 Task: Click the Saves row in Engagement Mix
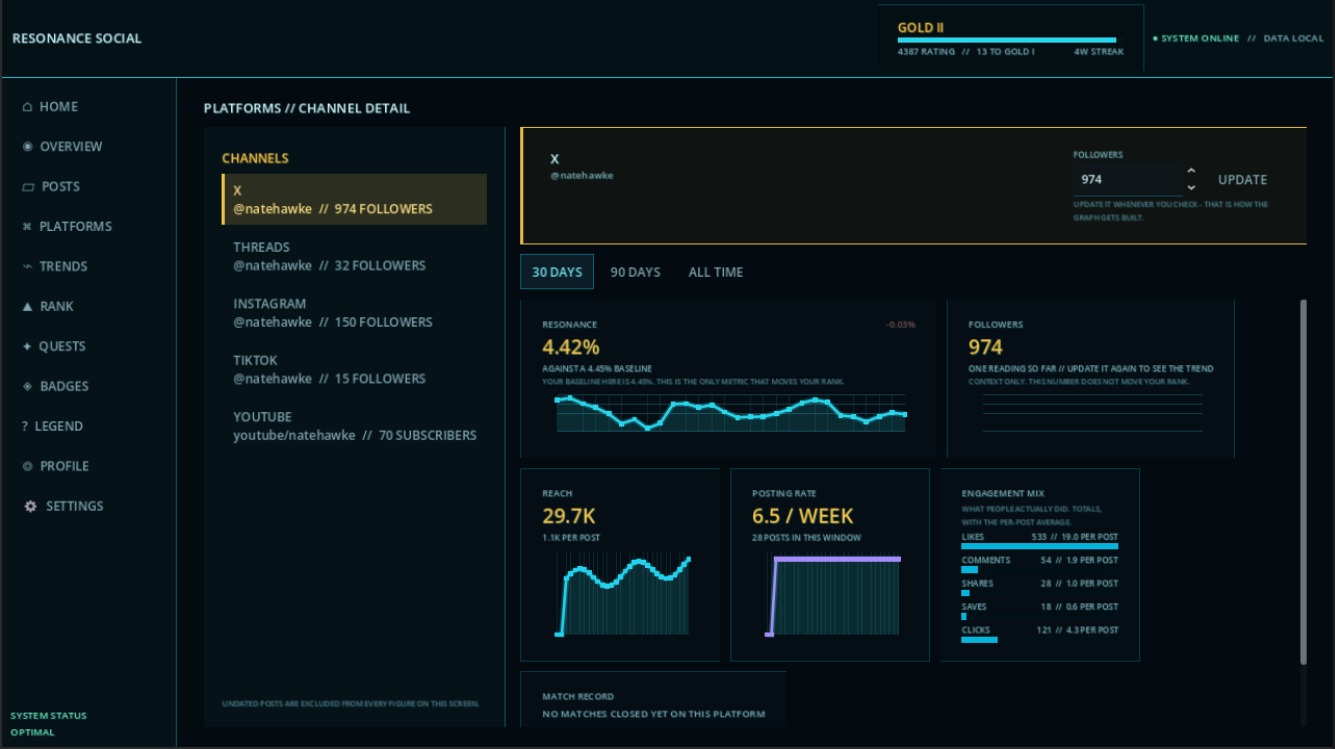(x=1040, y=610)
